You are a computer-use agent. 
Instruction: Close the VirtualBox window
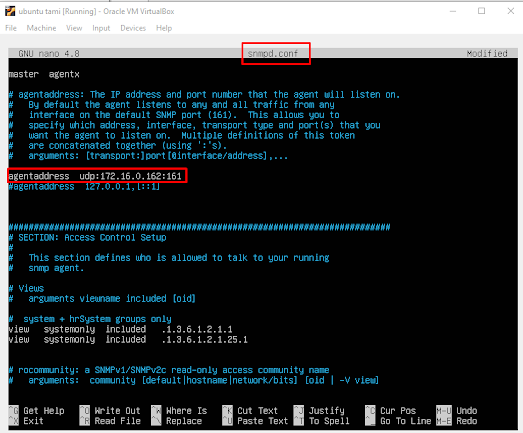[x=510, y=11]
